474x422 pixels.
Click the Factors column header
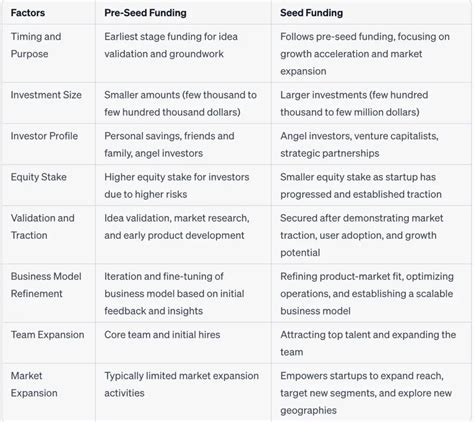tap(28, 13)
